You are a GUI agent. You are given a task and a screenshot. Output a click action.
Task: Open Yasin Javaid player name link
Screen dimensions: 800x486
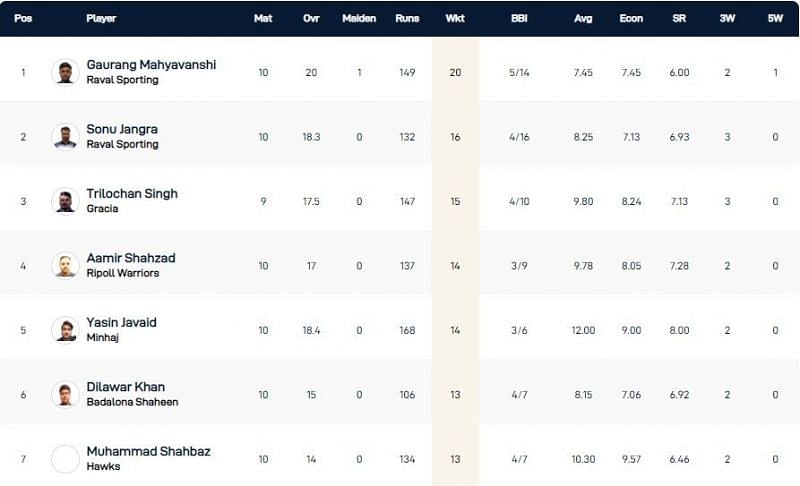pos(122,323)
